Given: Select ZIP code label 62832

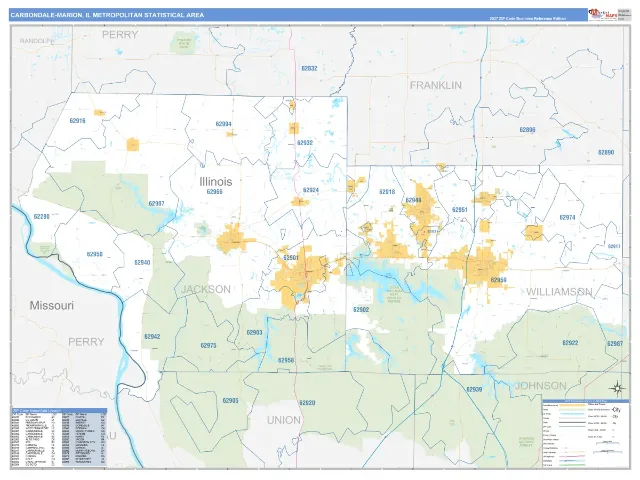Looking at the screenshot, I should coord(309,69).
